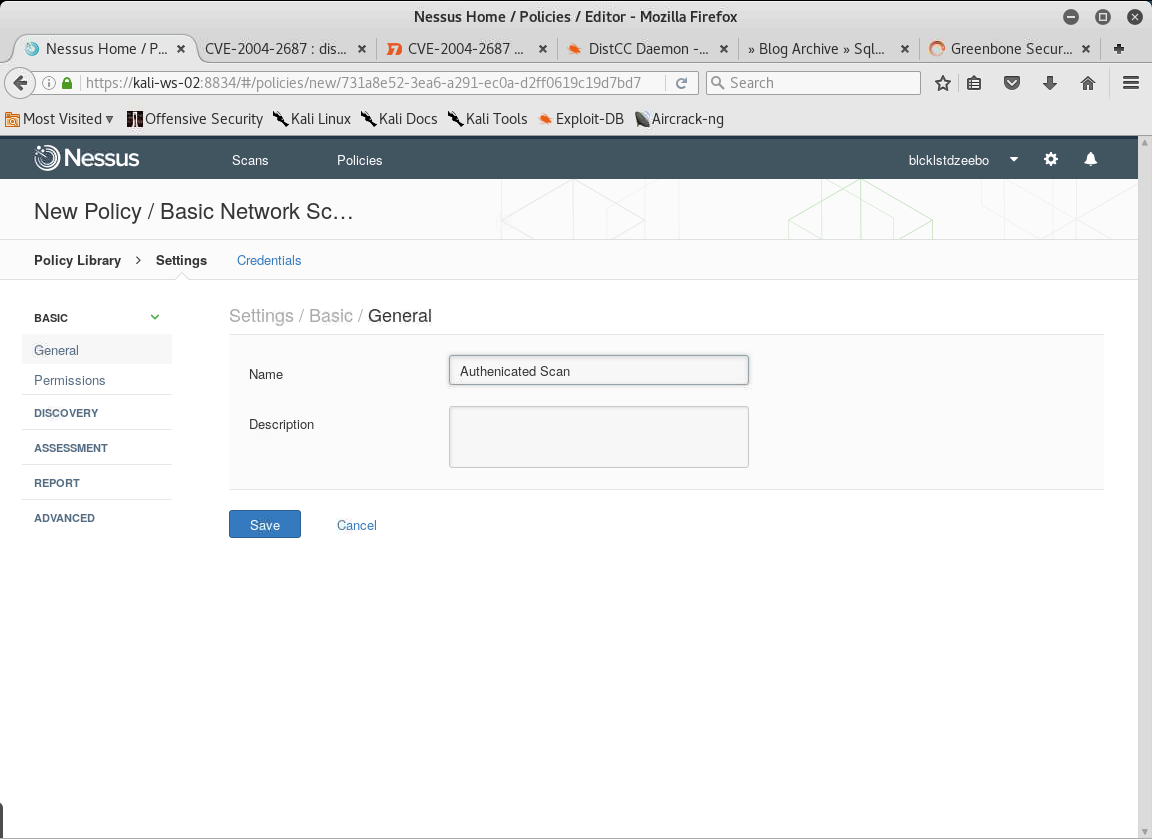Open Firefox downloads arrow icon

pos(1050,84)
